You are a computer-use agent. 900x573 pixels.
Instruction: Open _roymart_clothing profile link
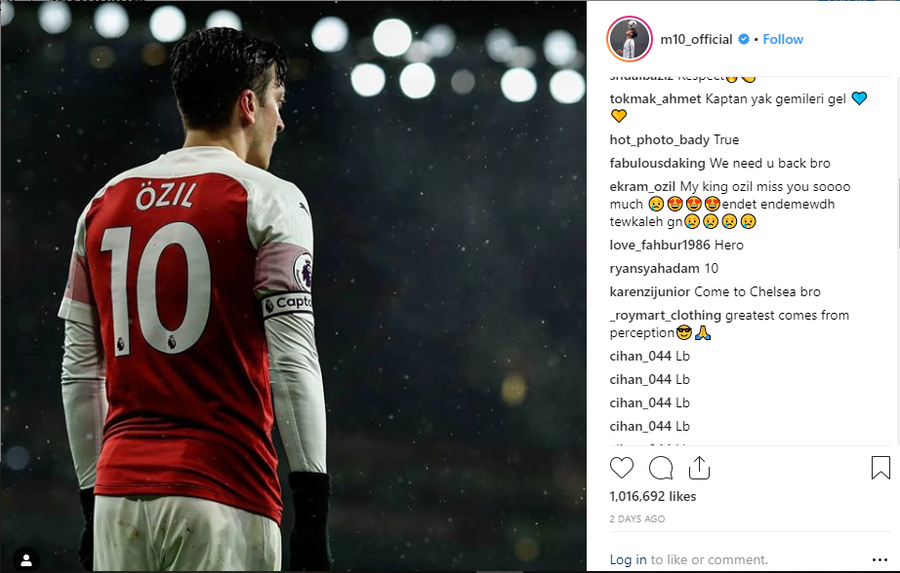click(665, 315)
